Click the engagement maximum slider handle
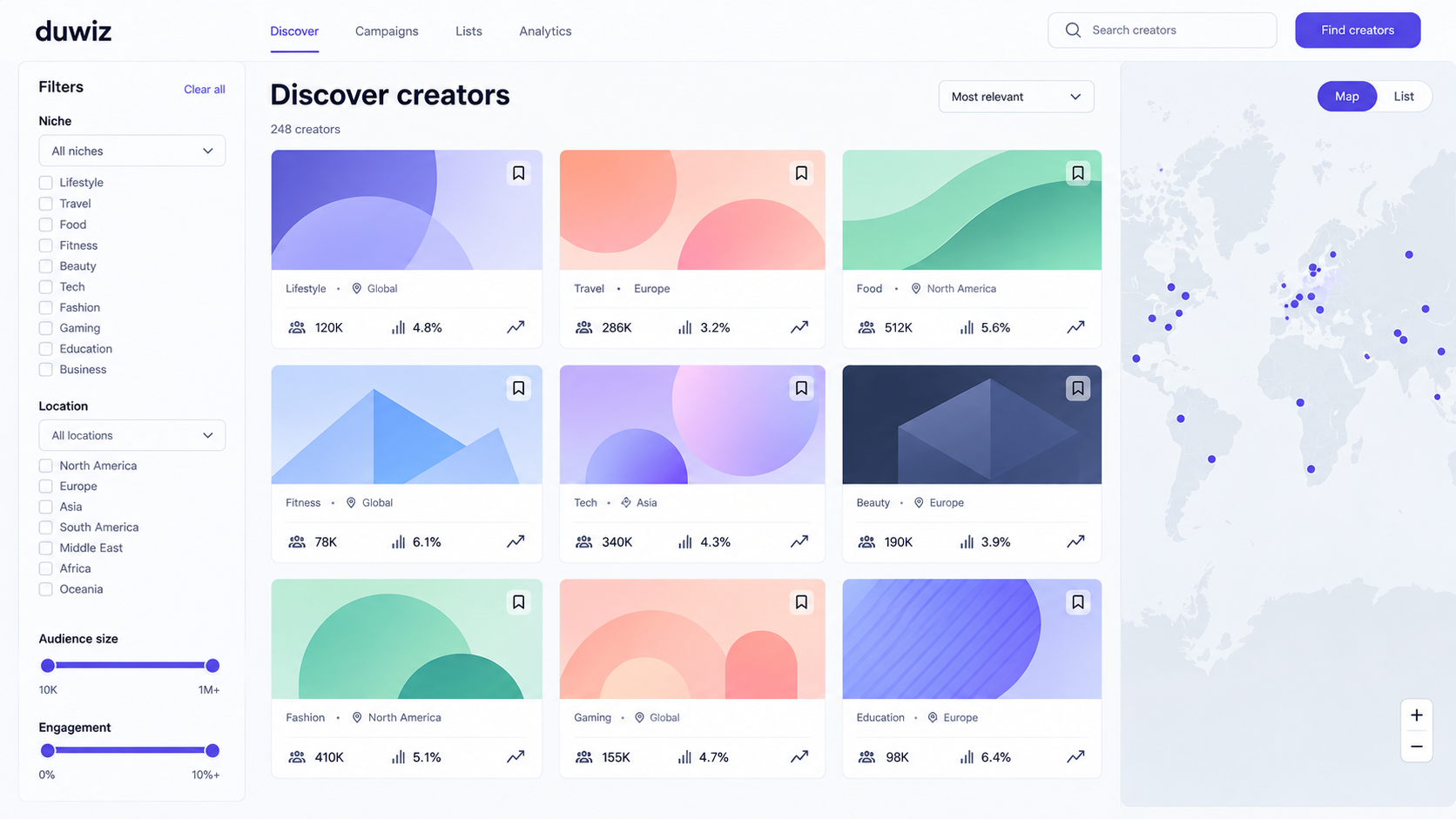 [212, 750]
